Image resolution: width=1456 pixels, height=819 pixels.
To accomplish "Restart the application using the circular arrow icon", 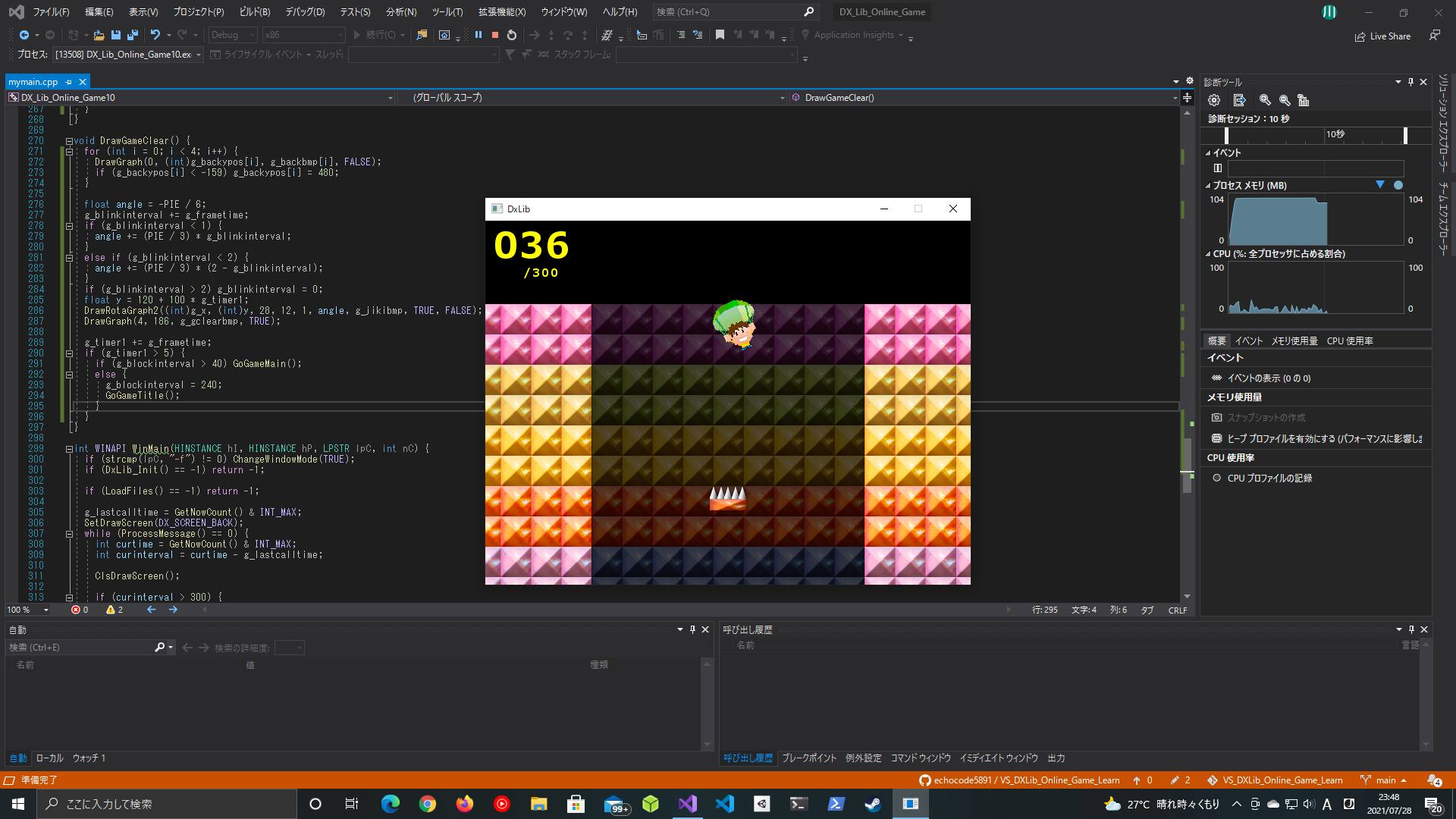I will point(511,35).
